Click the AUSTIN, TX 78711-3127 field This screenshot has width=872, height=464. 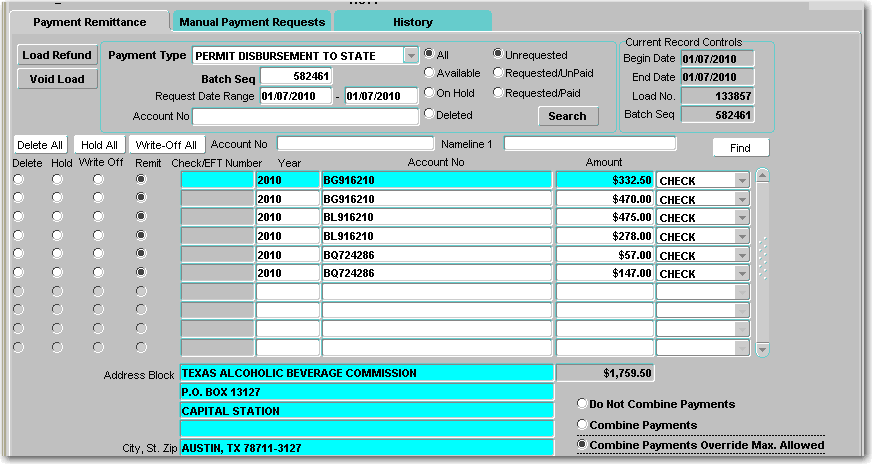[367, 448]
